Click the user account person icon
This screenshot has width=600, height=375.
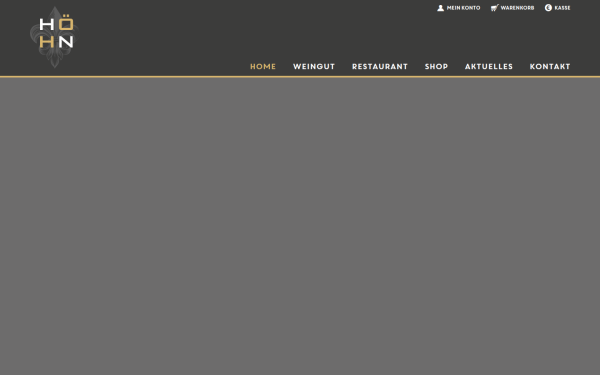click(440, 8)
